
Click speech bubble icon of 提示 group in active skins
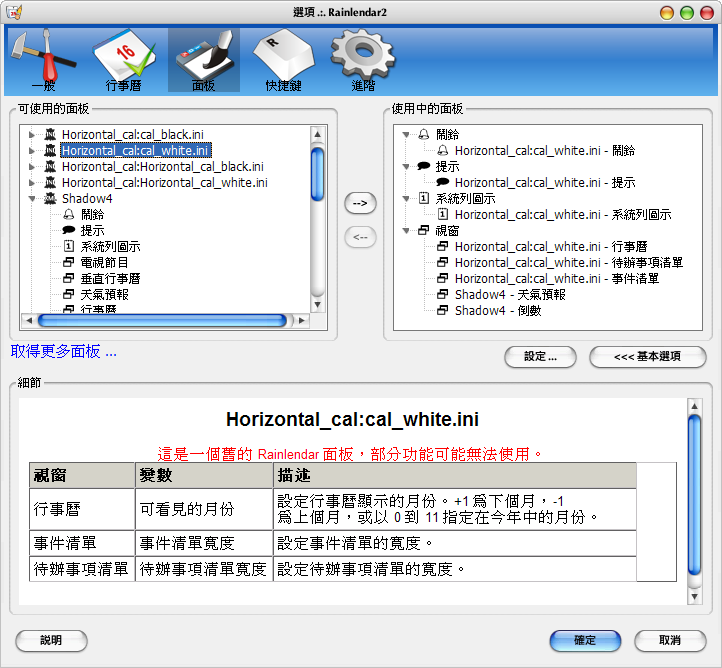point(424,166)
